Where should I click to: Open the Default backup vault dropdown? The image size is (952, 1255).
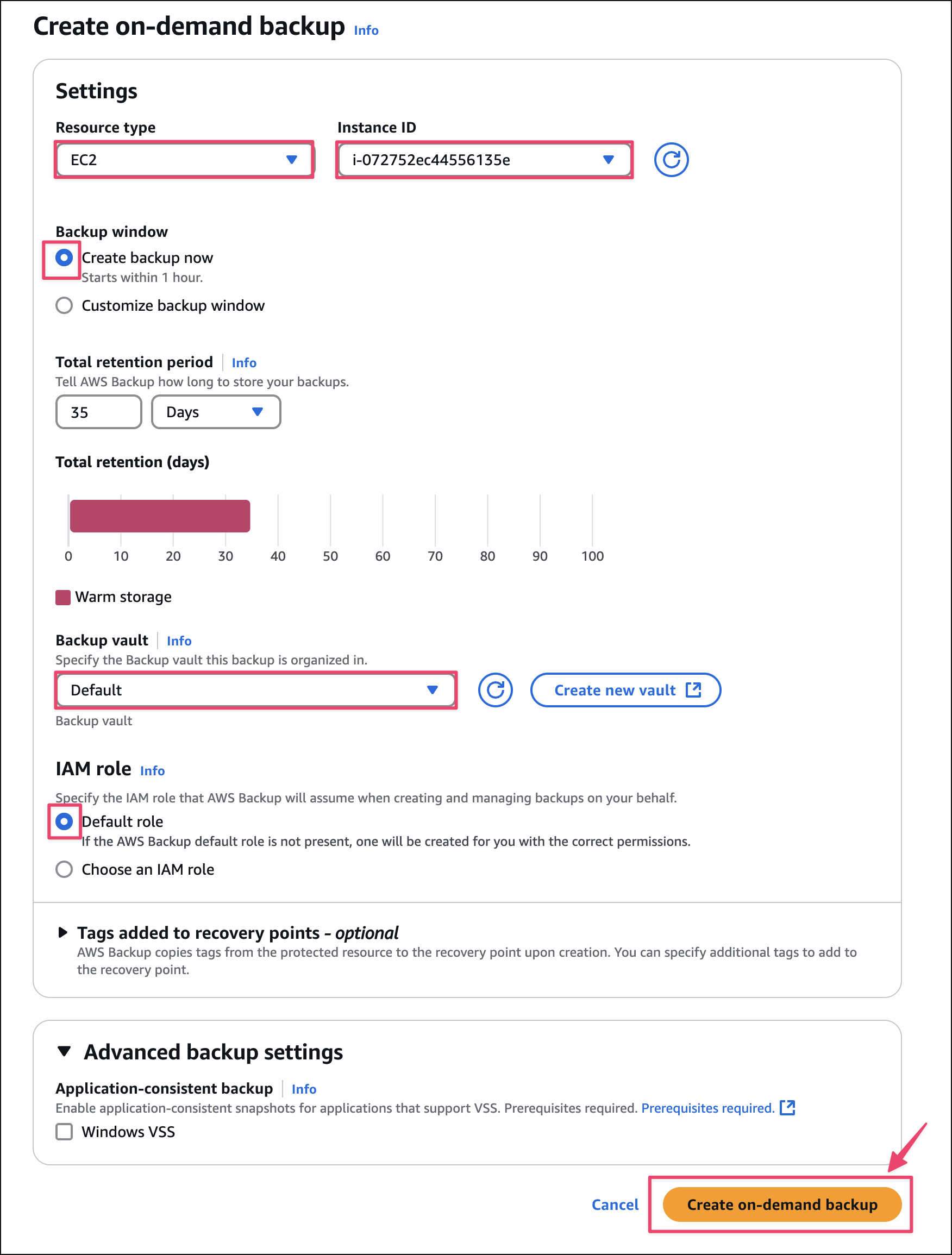point(255,690)
